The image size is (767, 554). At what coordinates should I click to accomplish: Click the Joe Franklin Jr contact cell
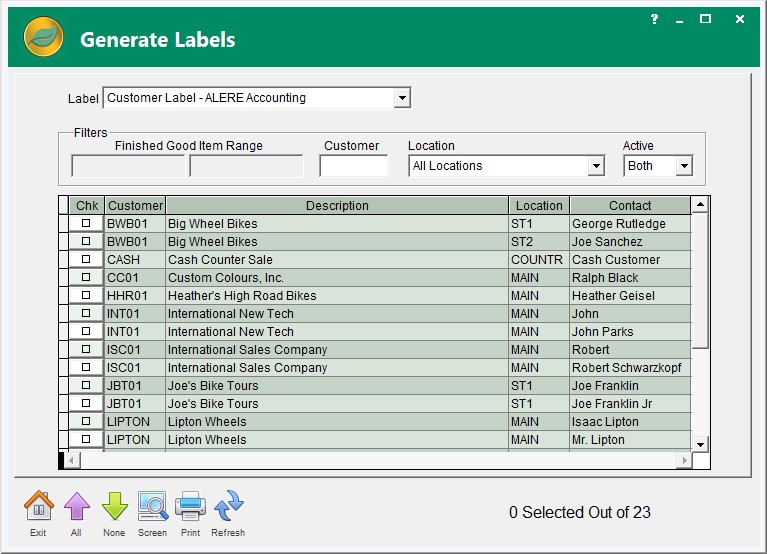coord(630,404)
